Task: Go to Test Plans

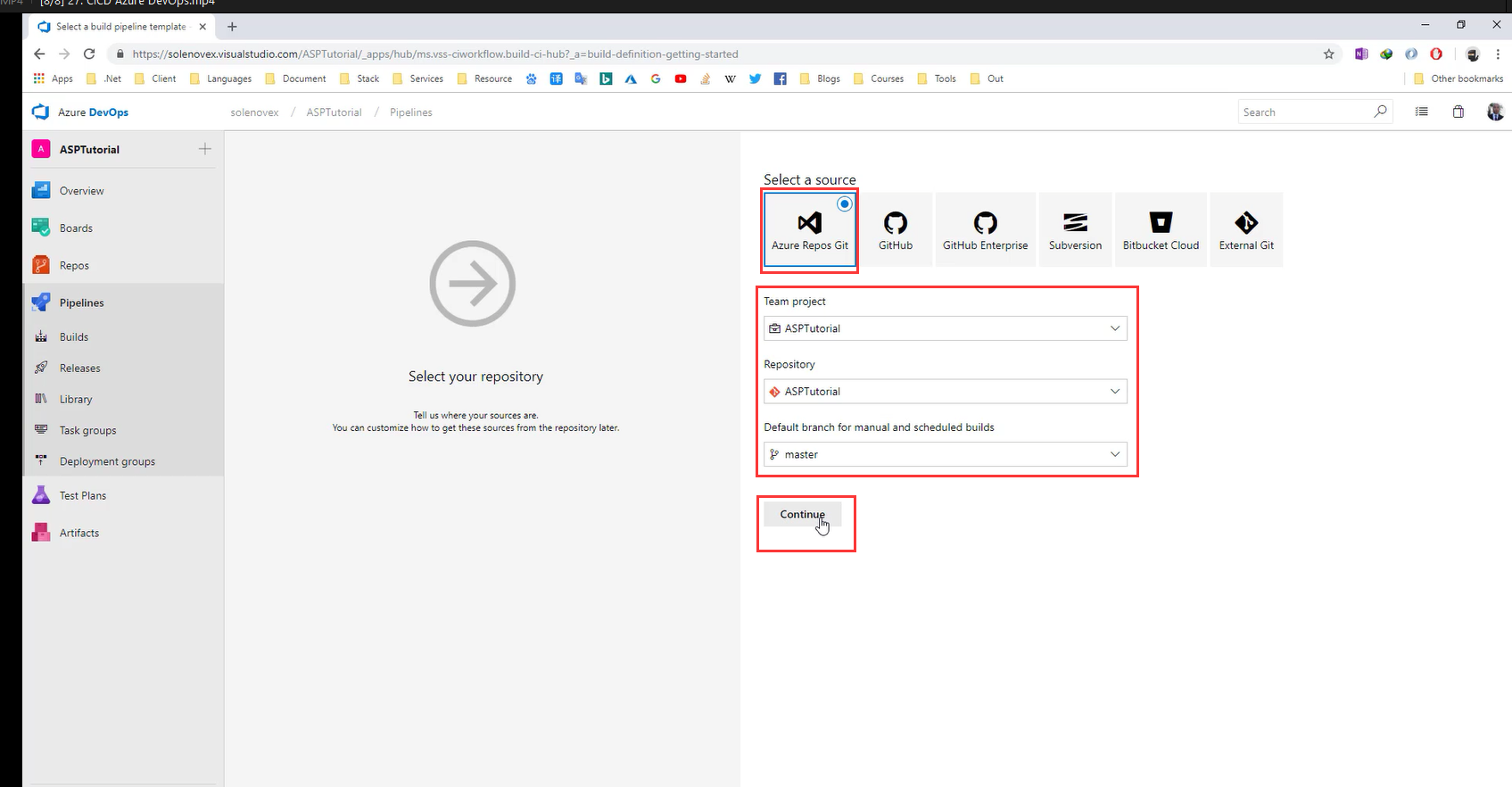Action: [123, 495]
